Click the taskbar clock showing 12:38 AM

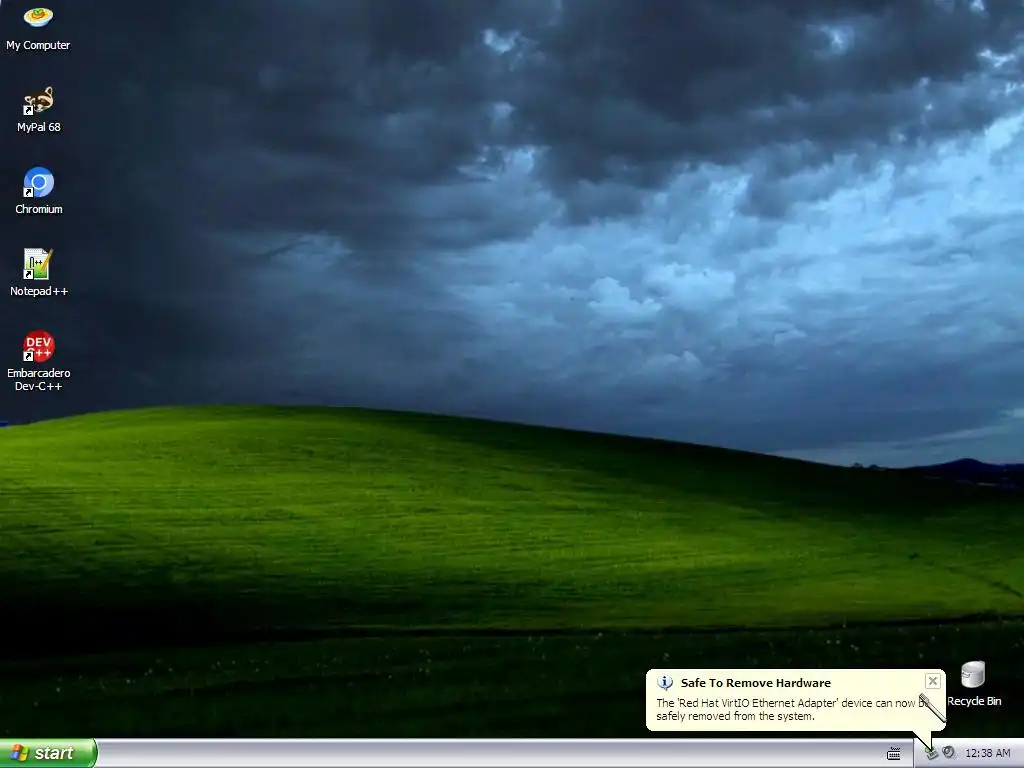coord(987,753)
